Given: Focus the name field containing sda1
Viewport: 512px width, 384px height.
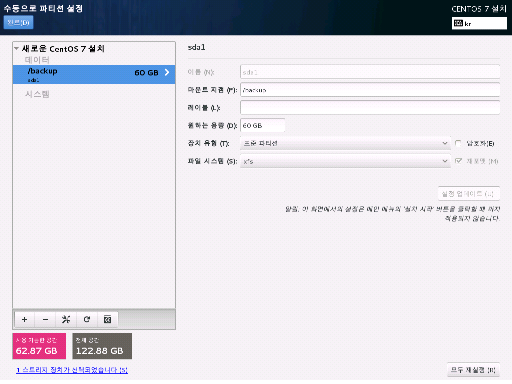Looking at the screenshot, I should tap(370, 72).
